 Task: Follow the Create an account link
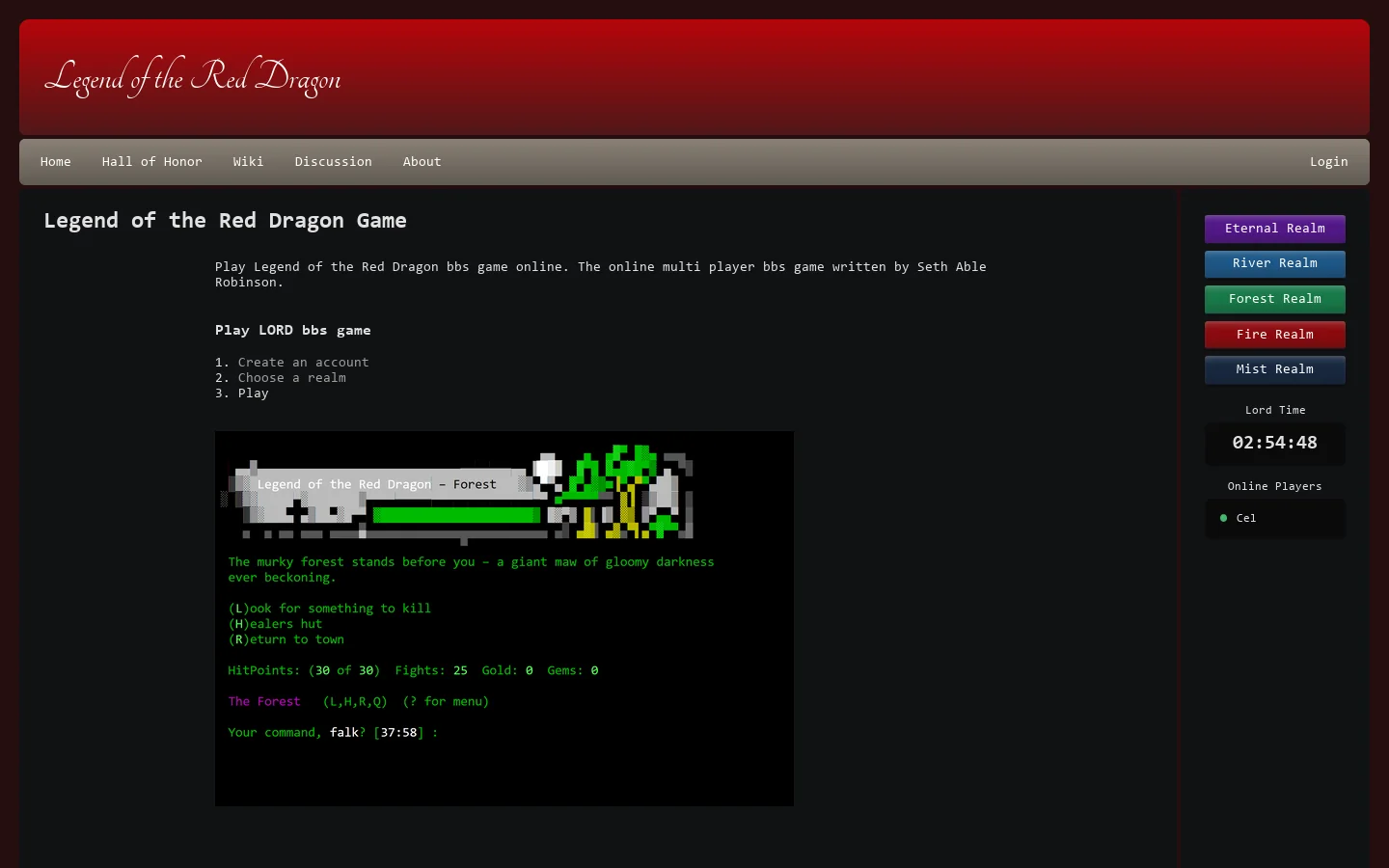coord(304,363)
